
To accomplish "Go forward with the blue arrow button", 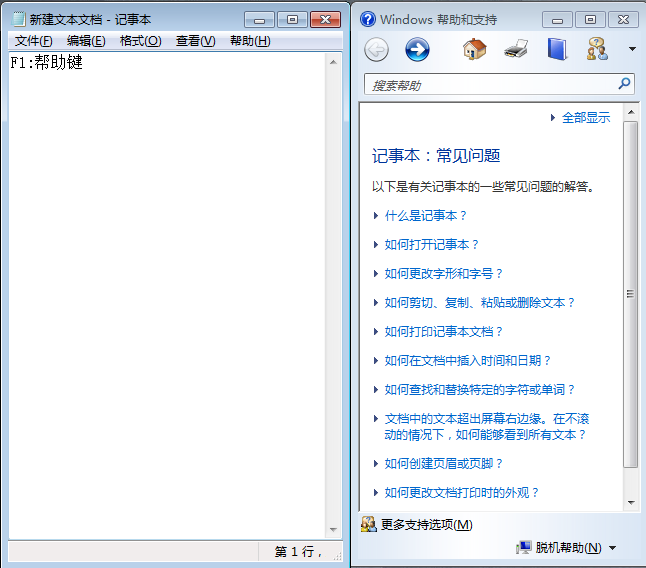I will click(x=417, y=49).
